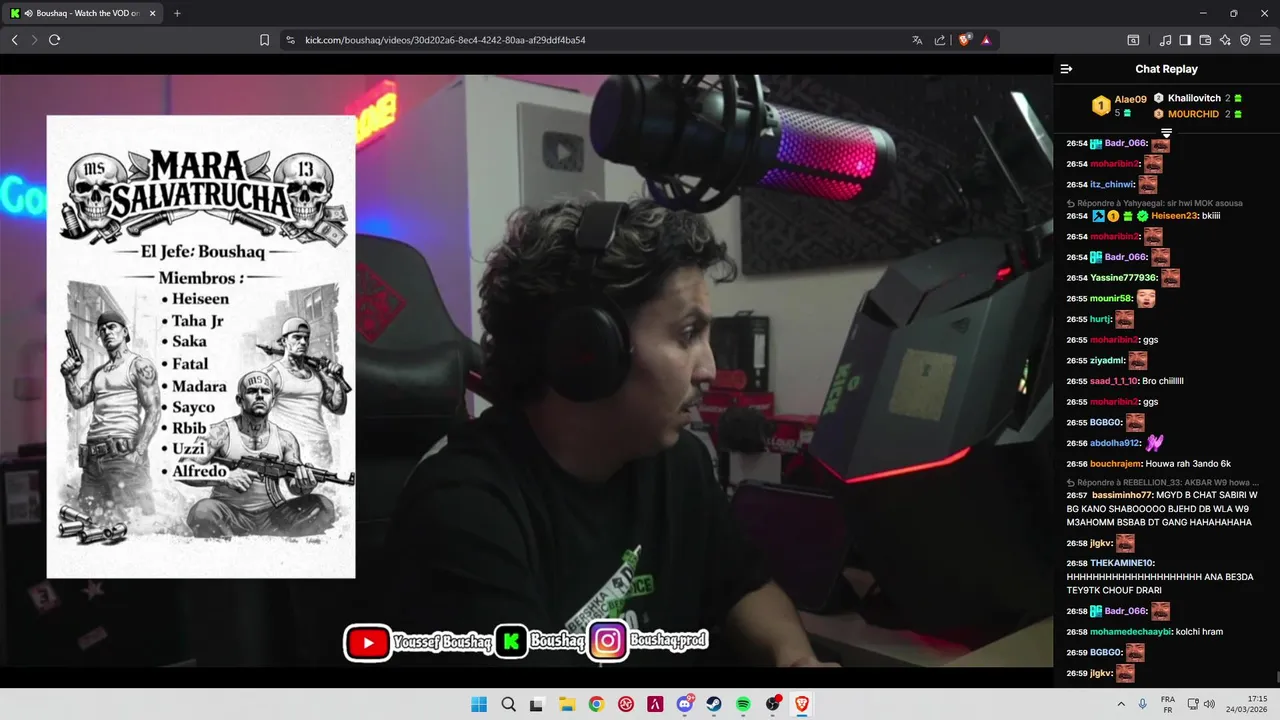1280x720 pixels.
Task: Open the media playlist music-note icon
Action: click(x=1165, y=40)
